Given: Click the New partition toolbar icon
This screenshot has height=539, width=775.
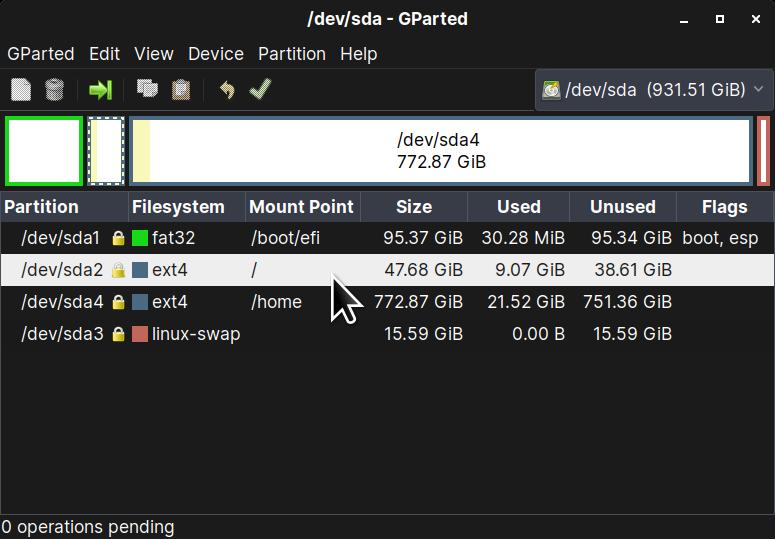Looking at the screenshot, I should click(21, 90).
